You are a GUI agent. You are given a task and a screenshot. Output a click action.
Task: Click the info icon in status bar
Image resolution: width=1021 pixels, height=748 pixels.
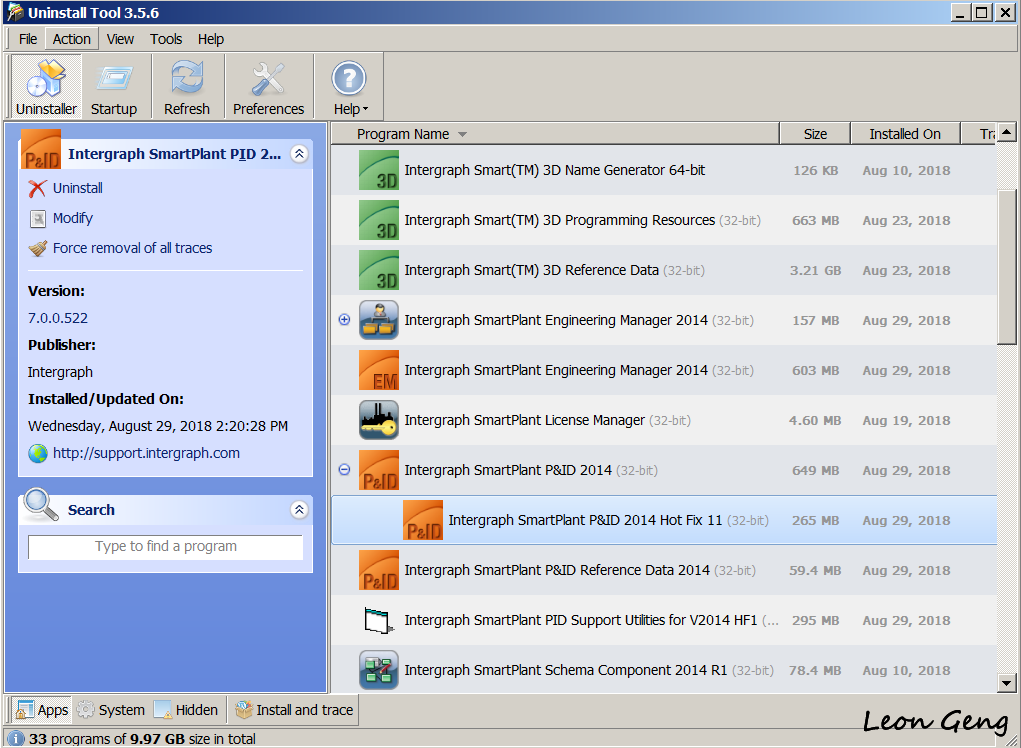(x=16, y=739)
